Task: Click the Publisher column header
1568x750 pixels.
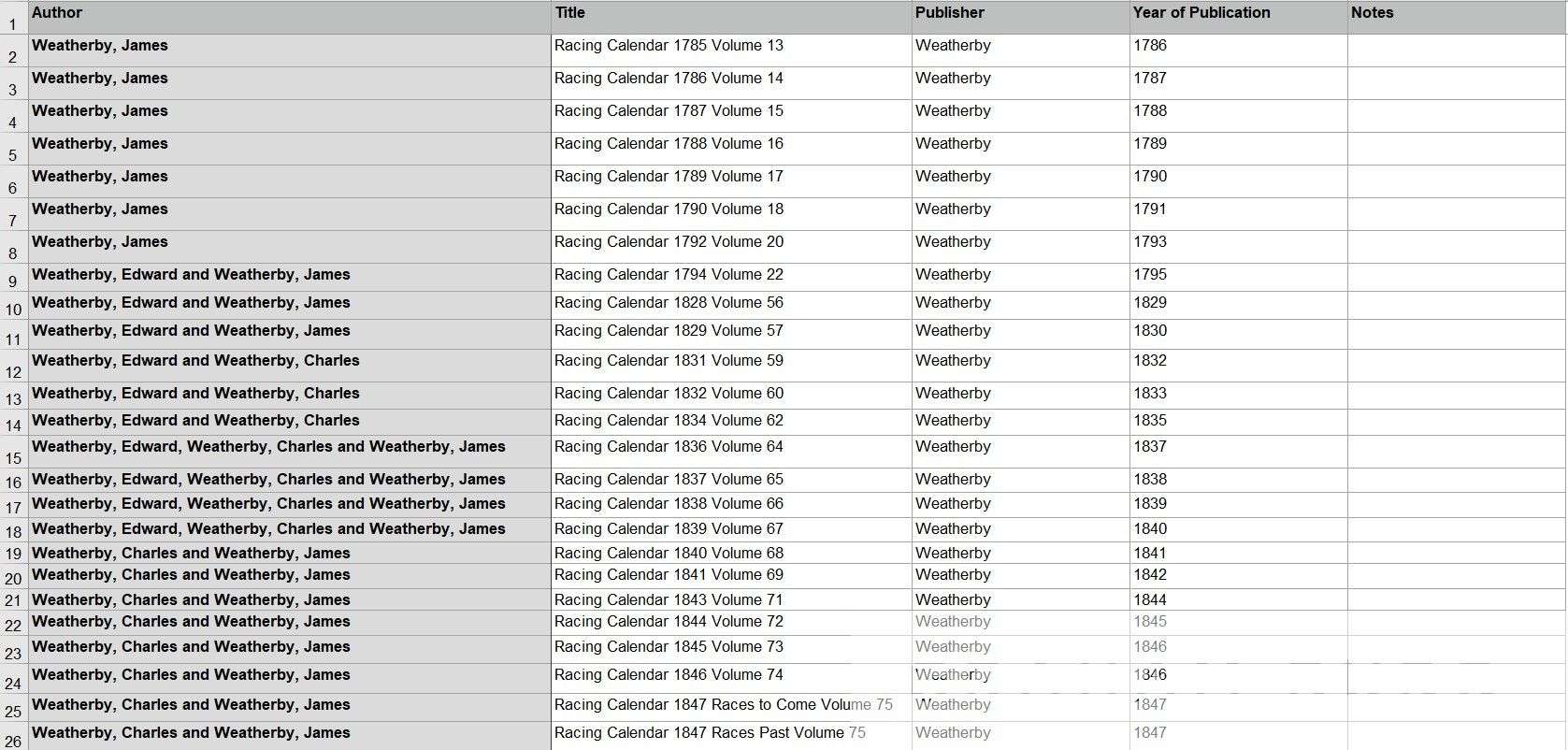Action: 1020,17
